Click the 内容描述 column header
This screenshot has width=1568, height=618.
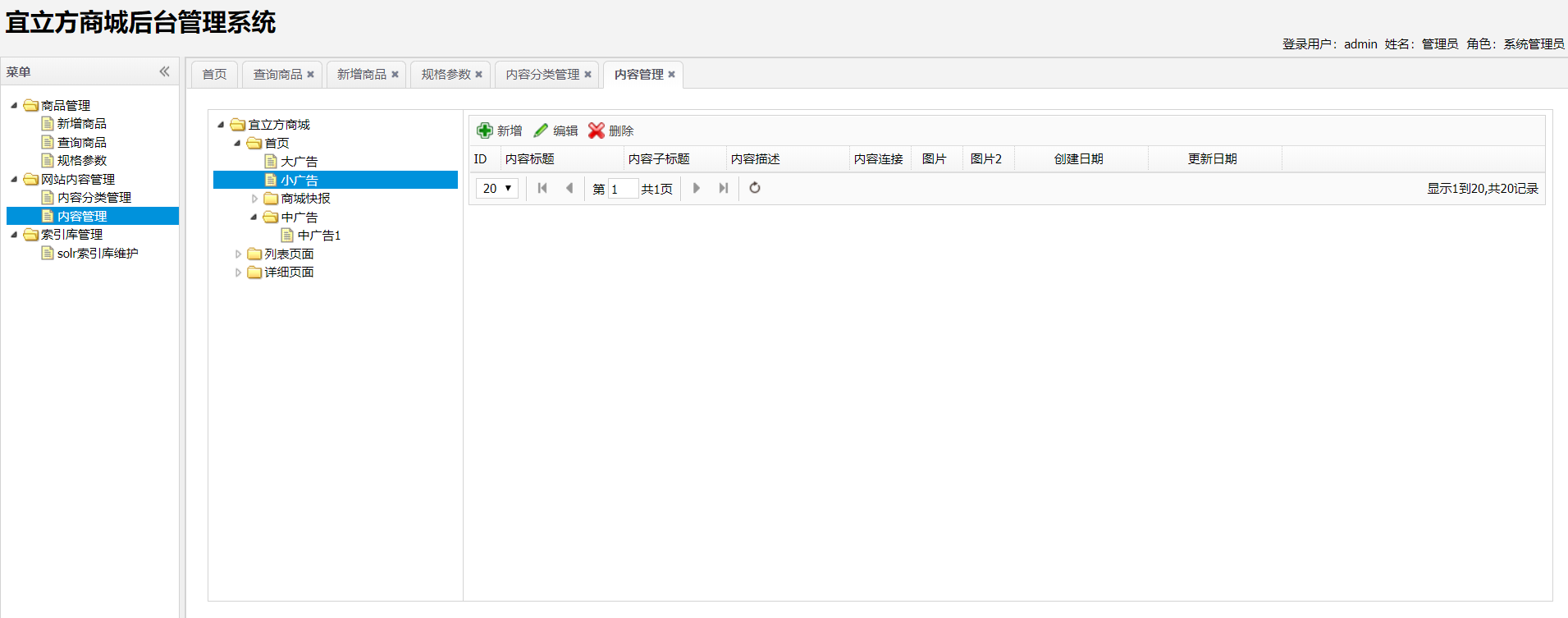tap(788, 159)
